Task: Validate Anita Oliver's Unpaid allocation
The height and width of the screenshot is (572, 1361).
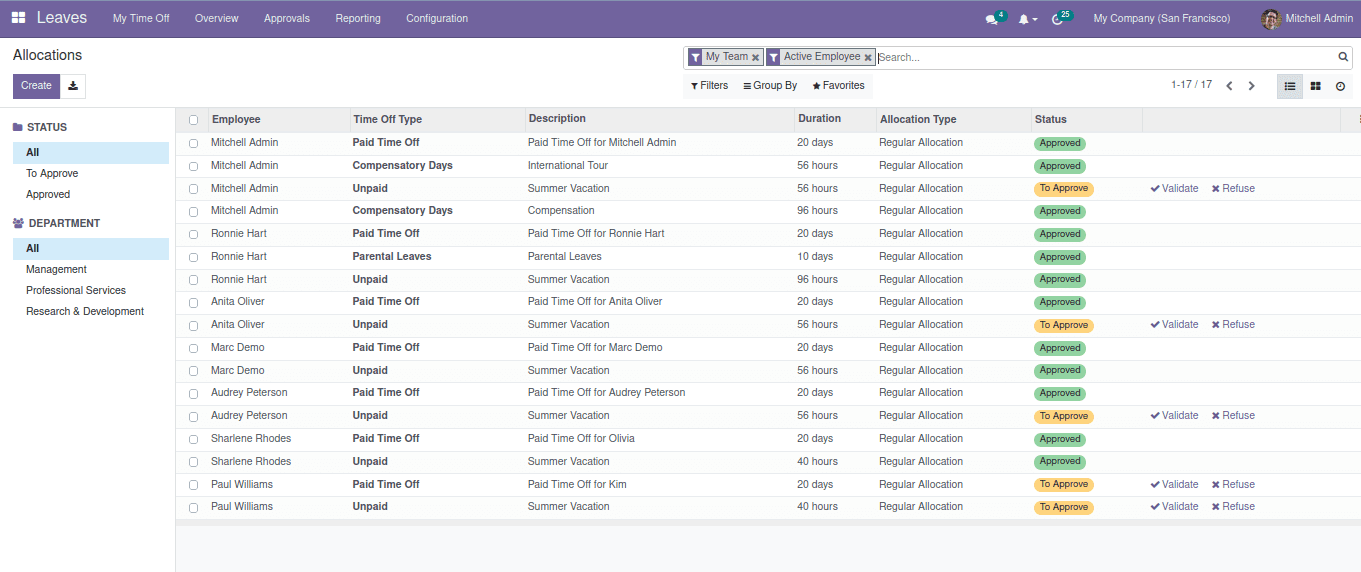Action: click(1174, 325)
